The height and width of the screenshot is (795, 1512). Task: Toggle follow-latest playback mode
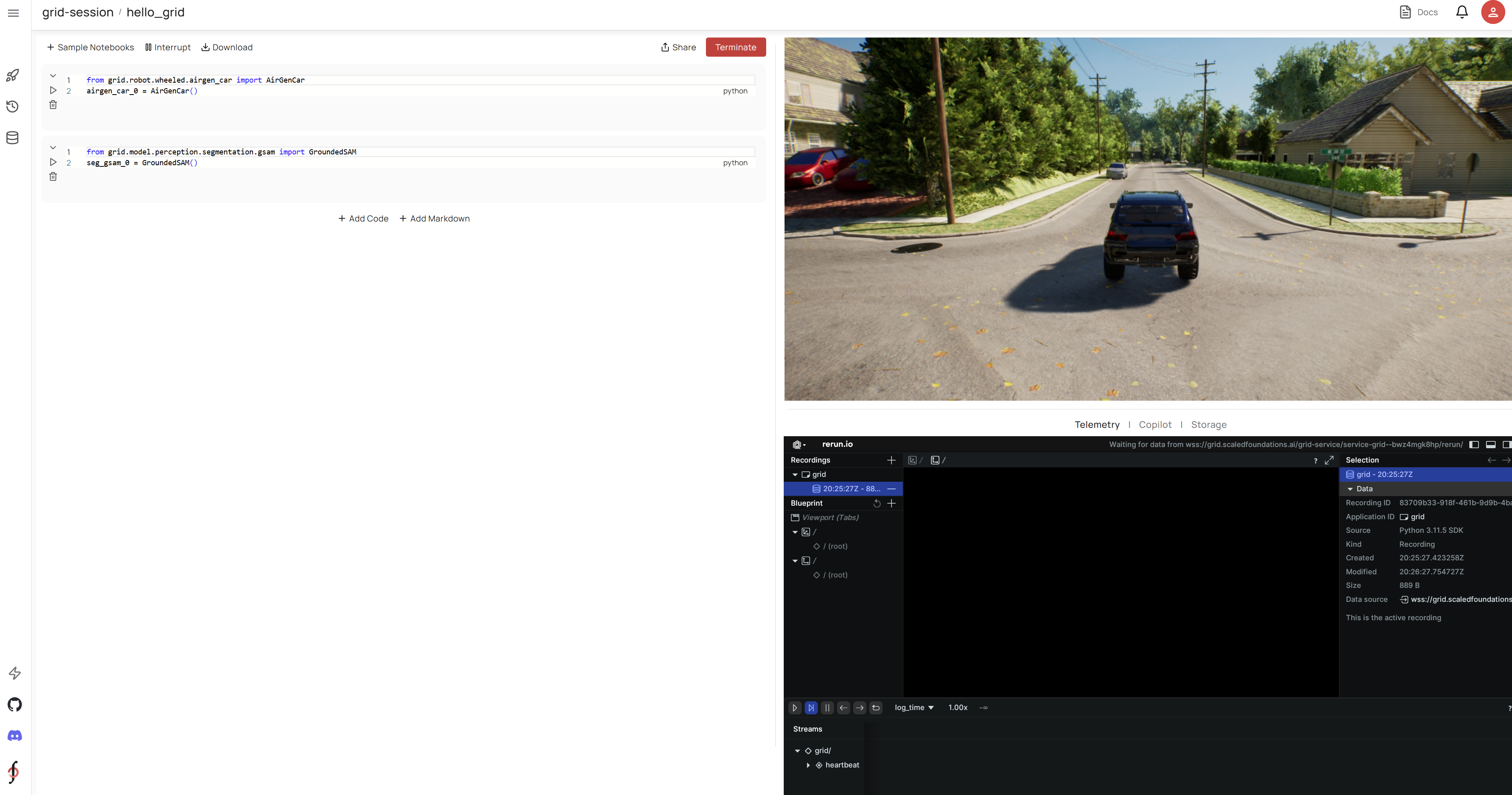point(811,708)
